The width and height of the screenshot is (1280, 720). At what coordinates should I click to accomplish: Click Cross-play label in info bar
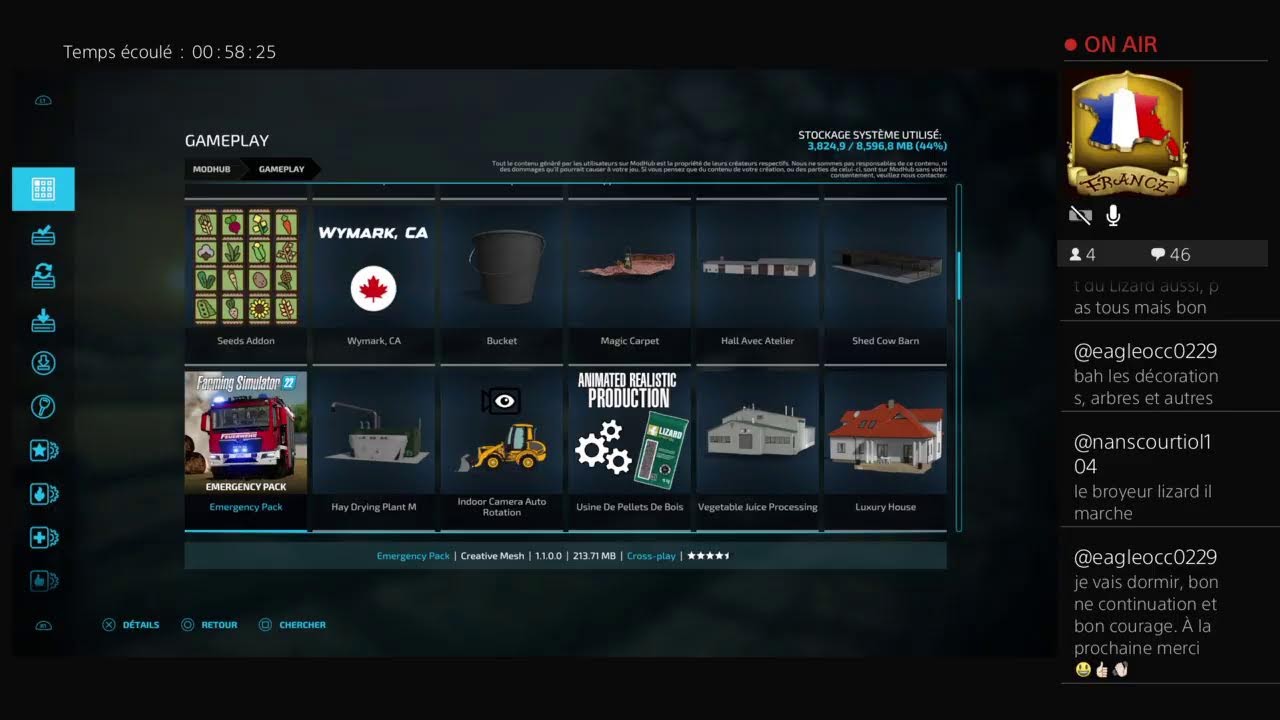tap(651, 556)
